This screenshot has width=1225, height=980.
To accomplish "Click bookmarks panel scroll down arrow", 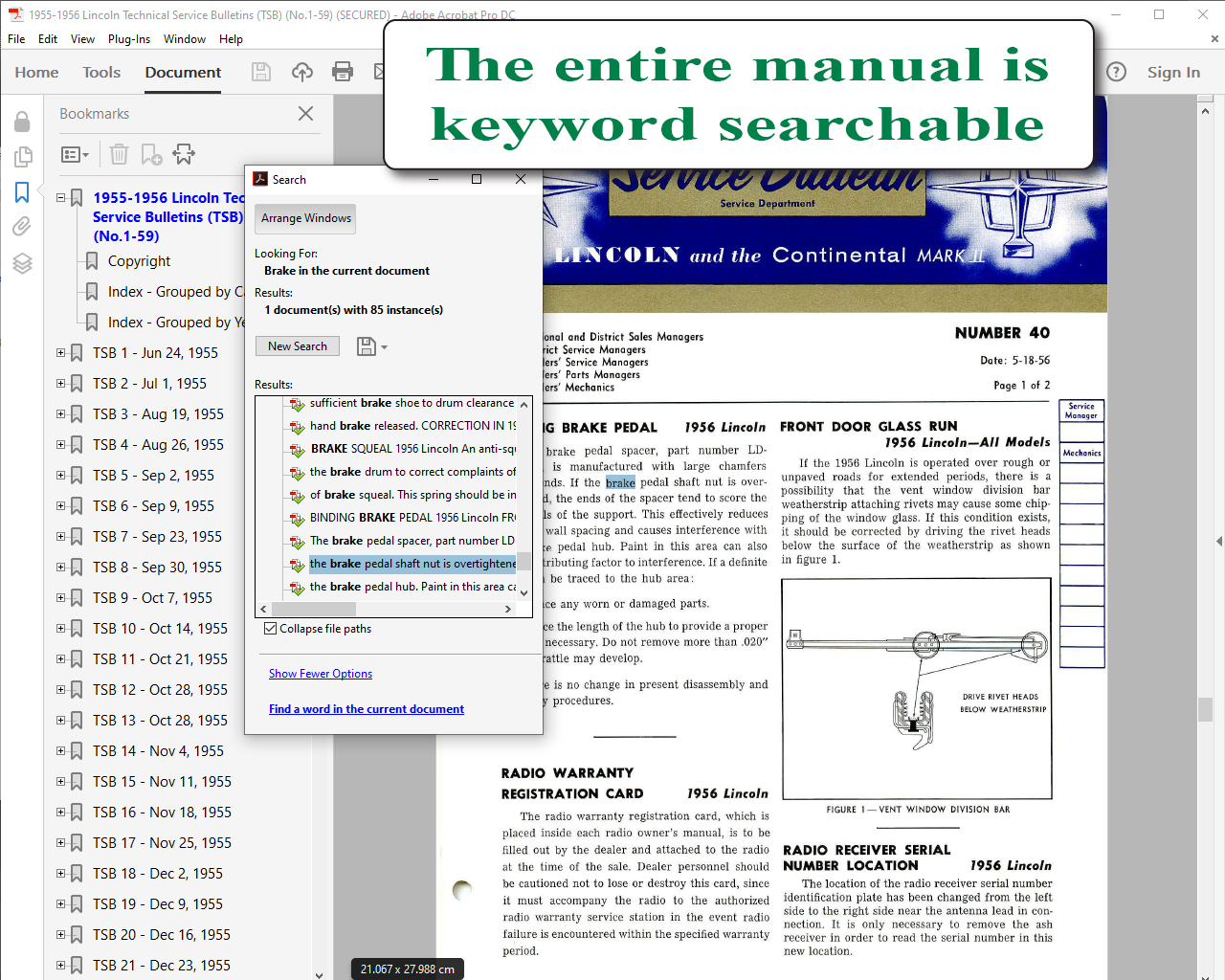I will pos(320,975).
